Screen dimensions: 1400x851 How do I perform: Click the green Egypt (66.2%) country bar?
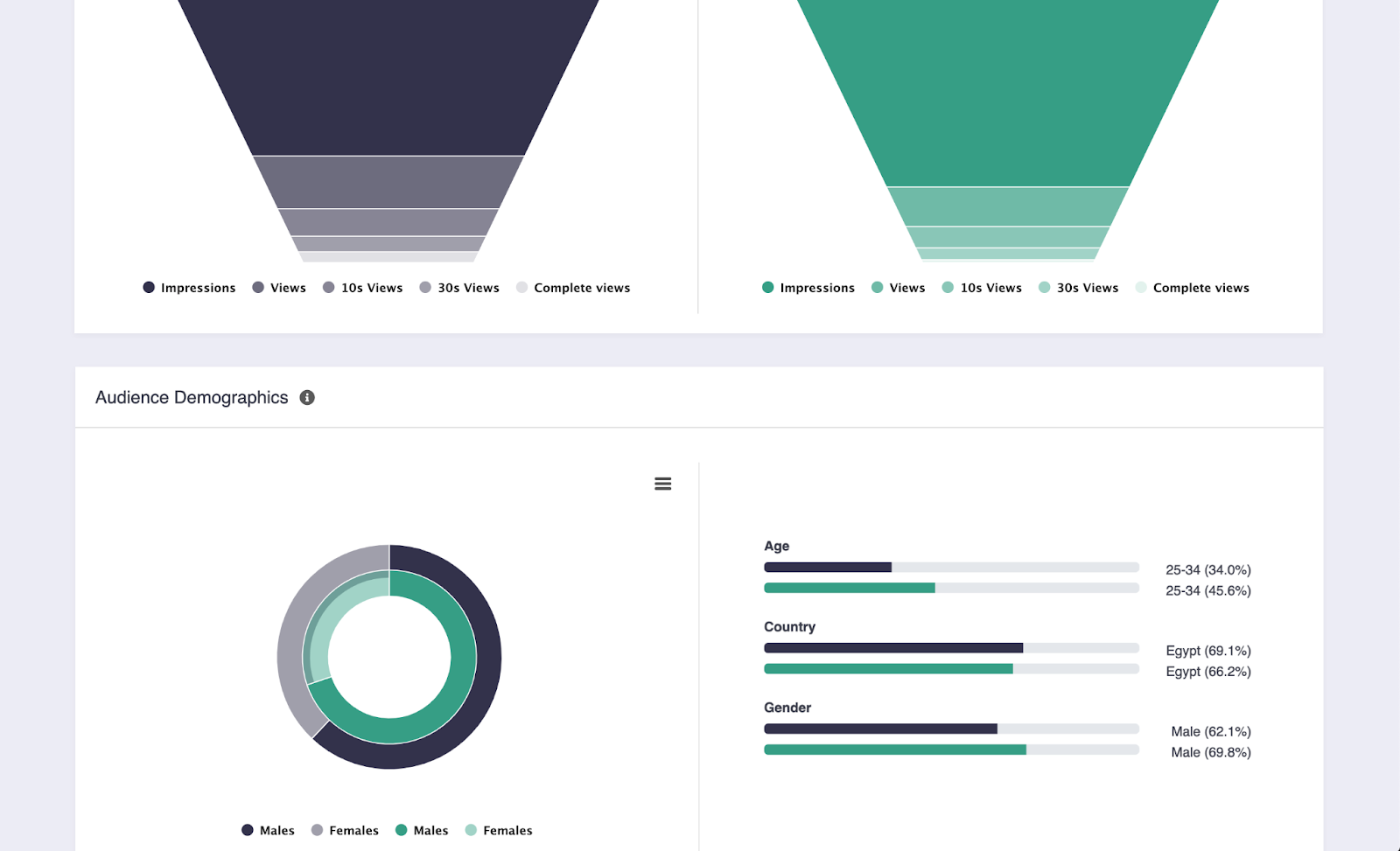point(888,669)
